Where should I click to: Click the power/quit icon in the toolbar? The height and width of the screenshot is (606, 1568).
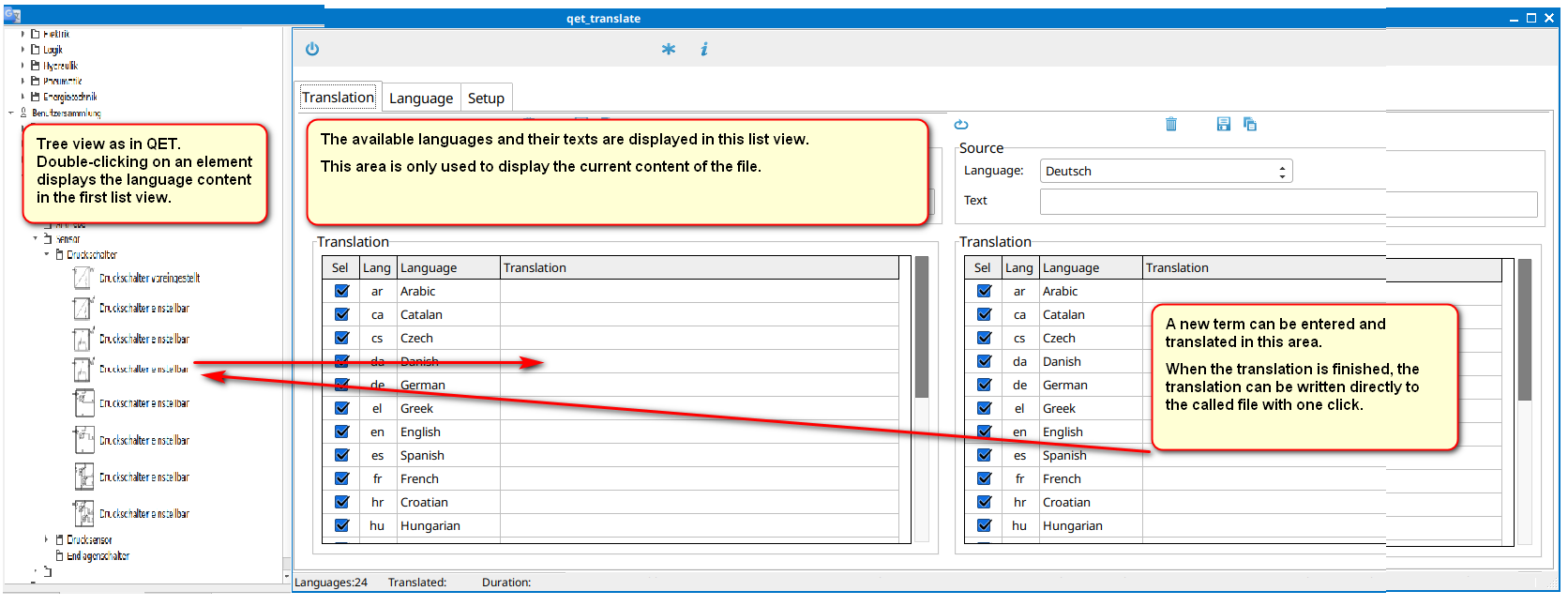(312, 49)
